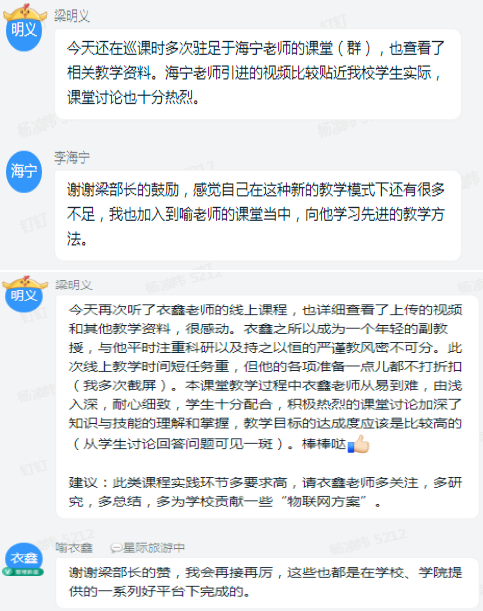The width and height of the screenshot is (483, 611).
Task: Click 梁明义's avatar beside the long review message
Action: (x=24, y=296)
